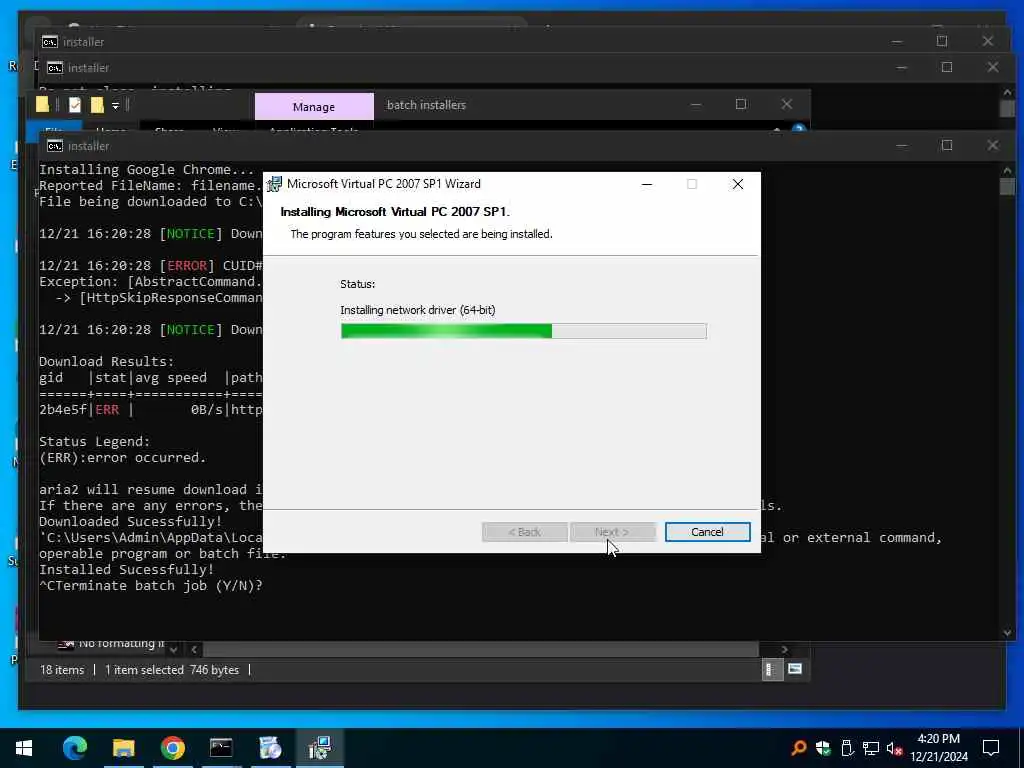Click the red ERR status in results table
Image resolution: width=1024 pixels, height=768 pixels.
(107, 410)
